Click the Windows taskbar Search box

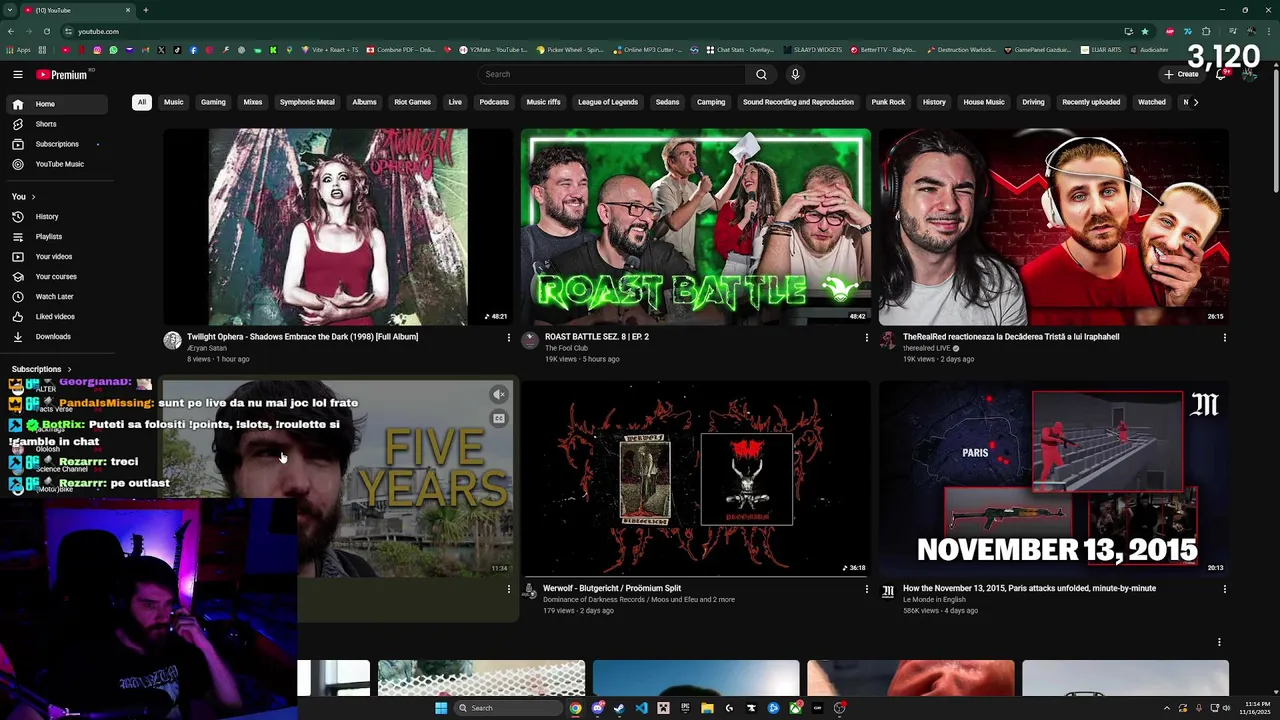coord(507,708)
